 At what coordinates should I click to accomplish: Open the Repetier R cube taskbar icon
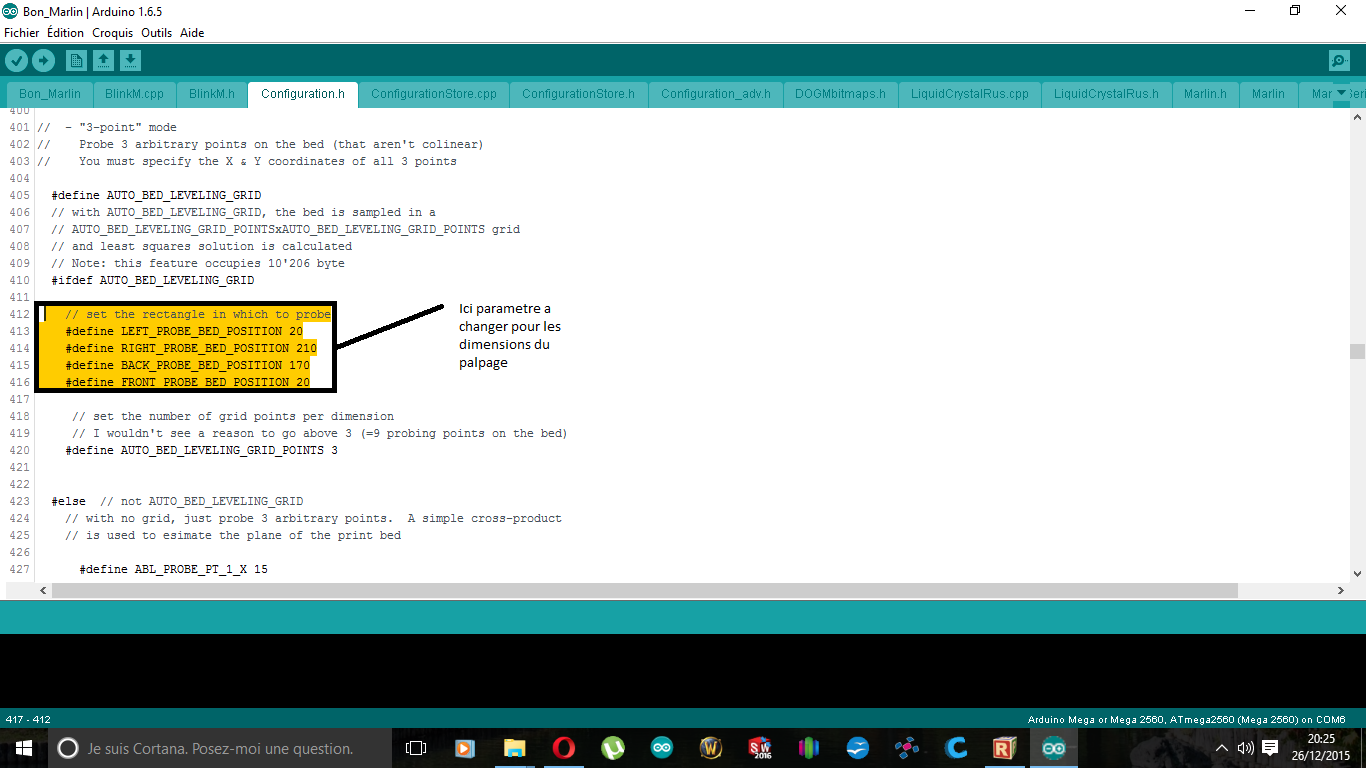pyautogui.click(x=1005, y=748)
